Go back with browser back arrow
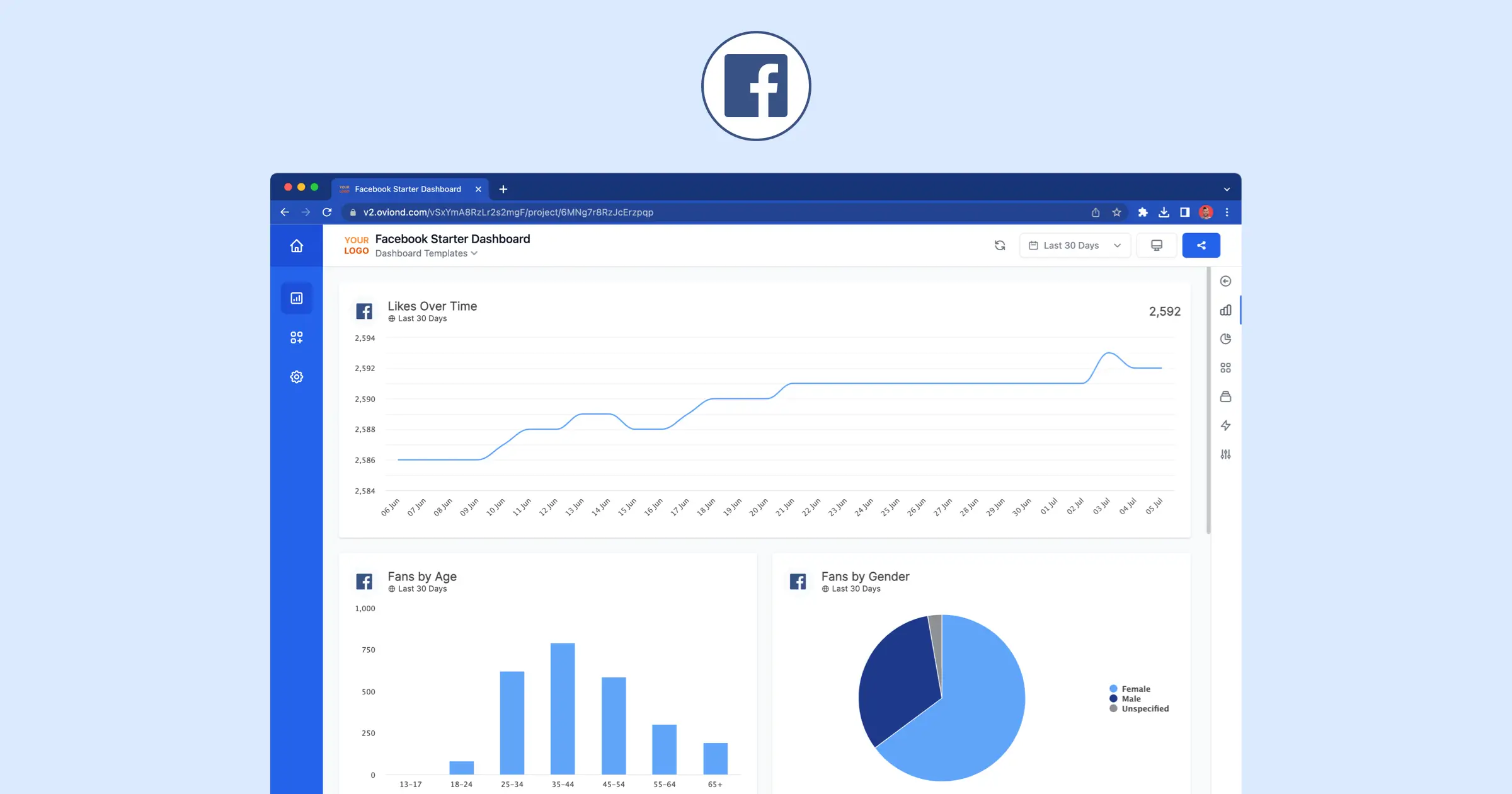The width and height of the screenshot is (1512, 794). pos(285,212)
